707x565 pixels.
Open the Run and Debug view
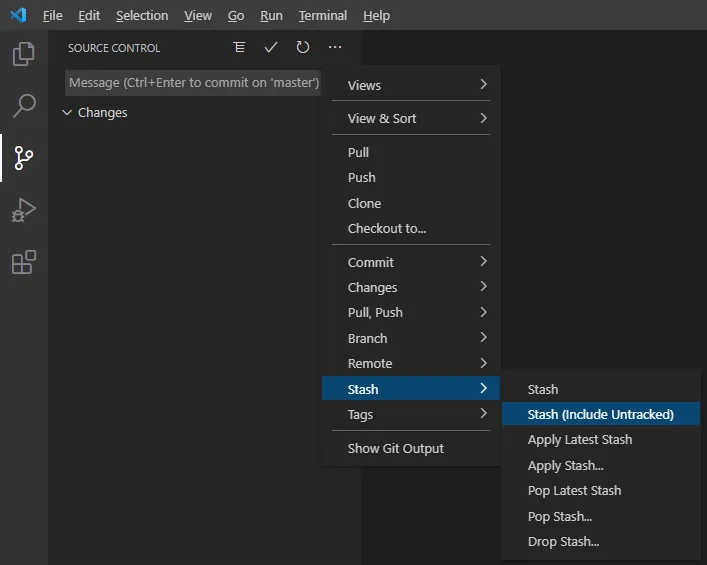pyautogui.click(x=23, y=210)
